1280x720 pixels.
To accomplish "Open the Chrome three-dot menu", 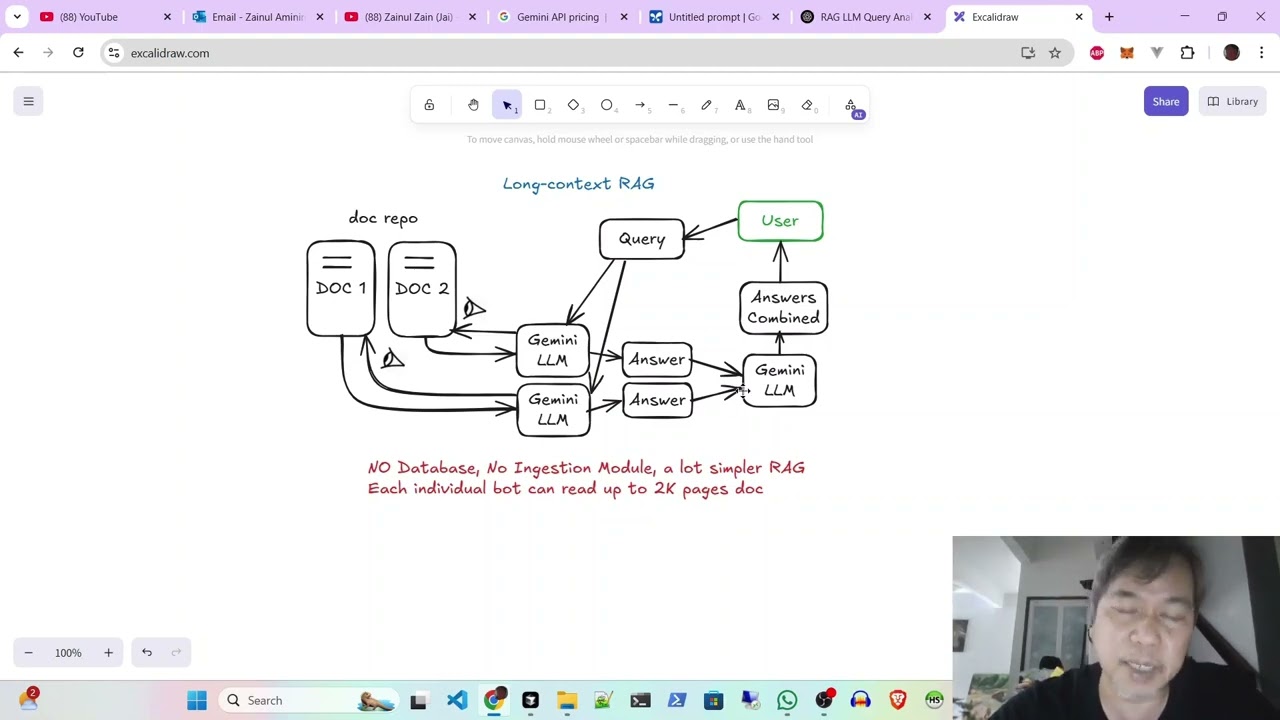I will tap(1261, 53).
